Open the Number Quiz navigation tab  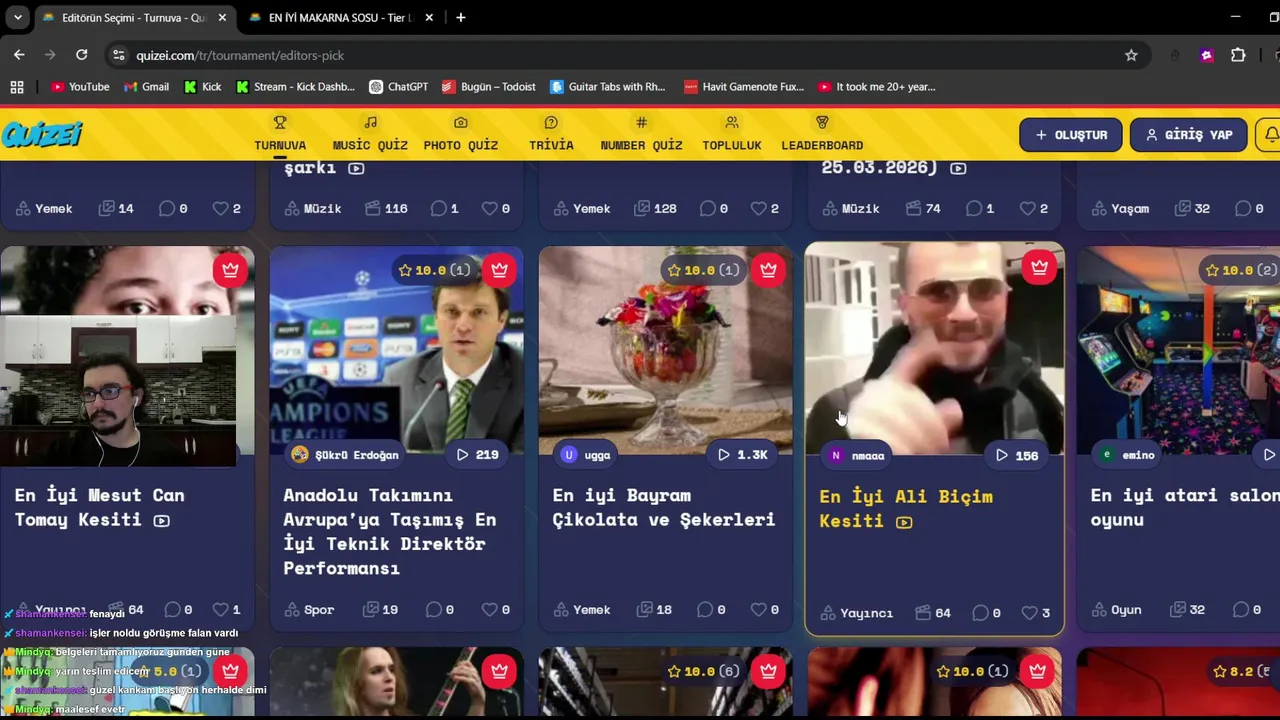pyautogui.click(x=641, y=134)
